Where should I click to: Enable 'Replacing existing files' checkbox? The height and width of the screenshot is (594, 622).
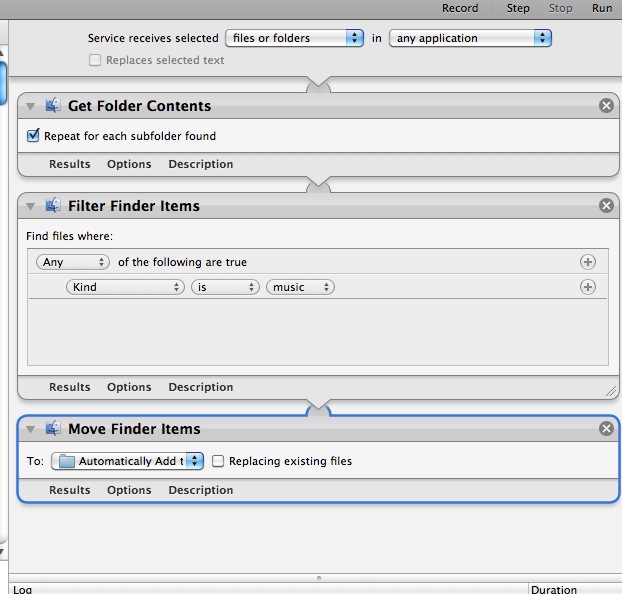218,461
